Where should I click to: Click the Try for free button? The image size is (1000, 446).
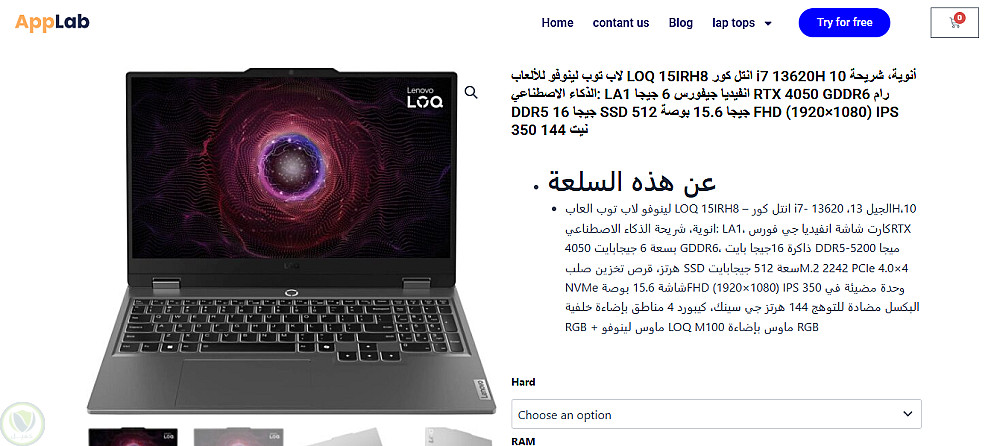(844, 22)
